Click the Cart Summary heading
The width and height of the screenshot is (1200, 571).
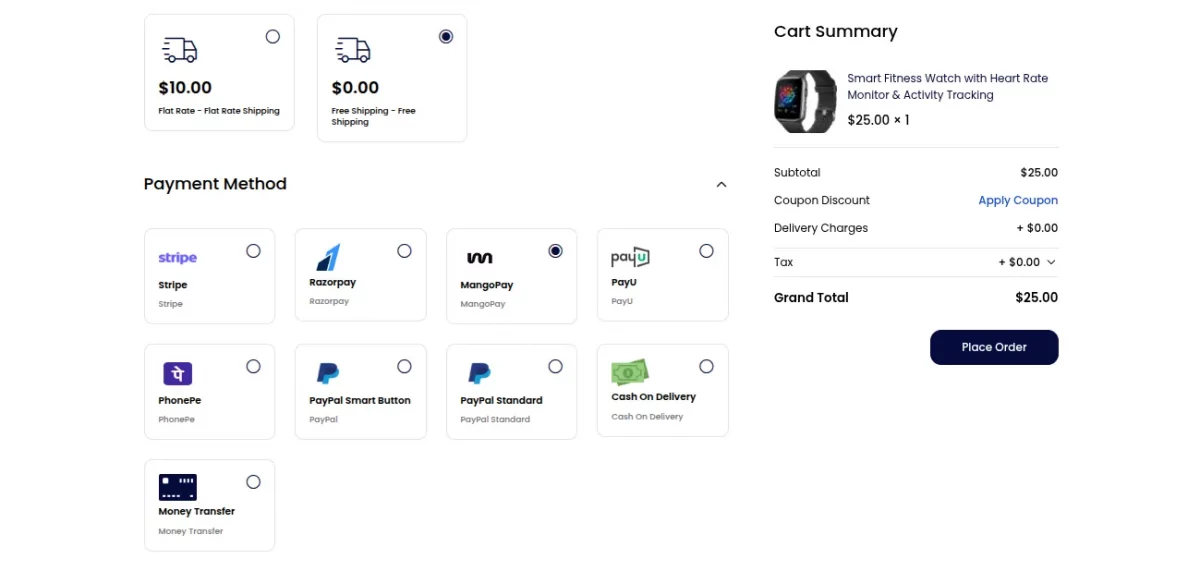[836, 32]
